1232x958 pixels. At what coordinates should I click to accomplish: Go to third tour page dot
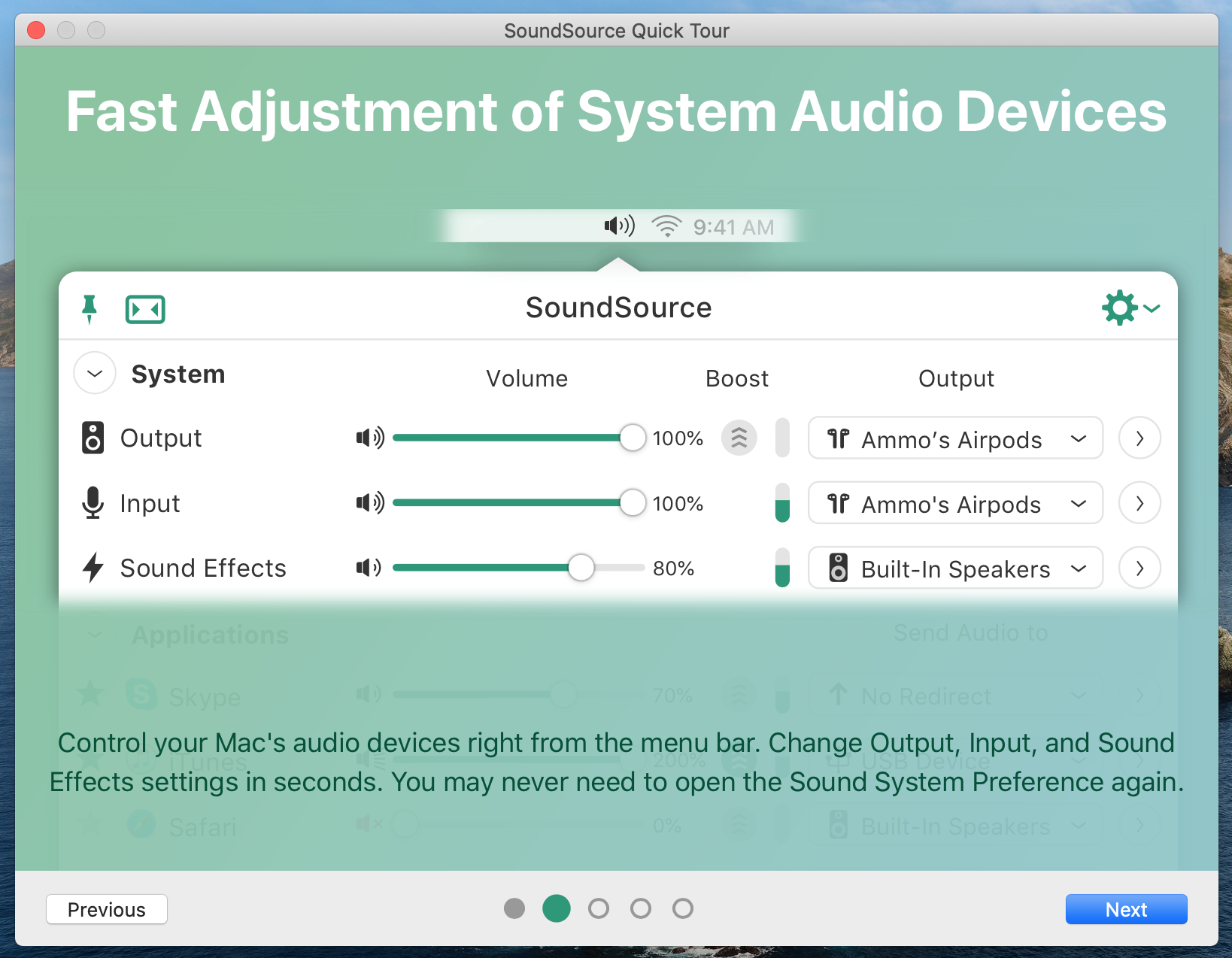tap(599, 908)
